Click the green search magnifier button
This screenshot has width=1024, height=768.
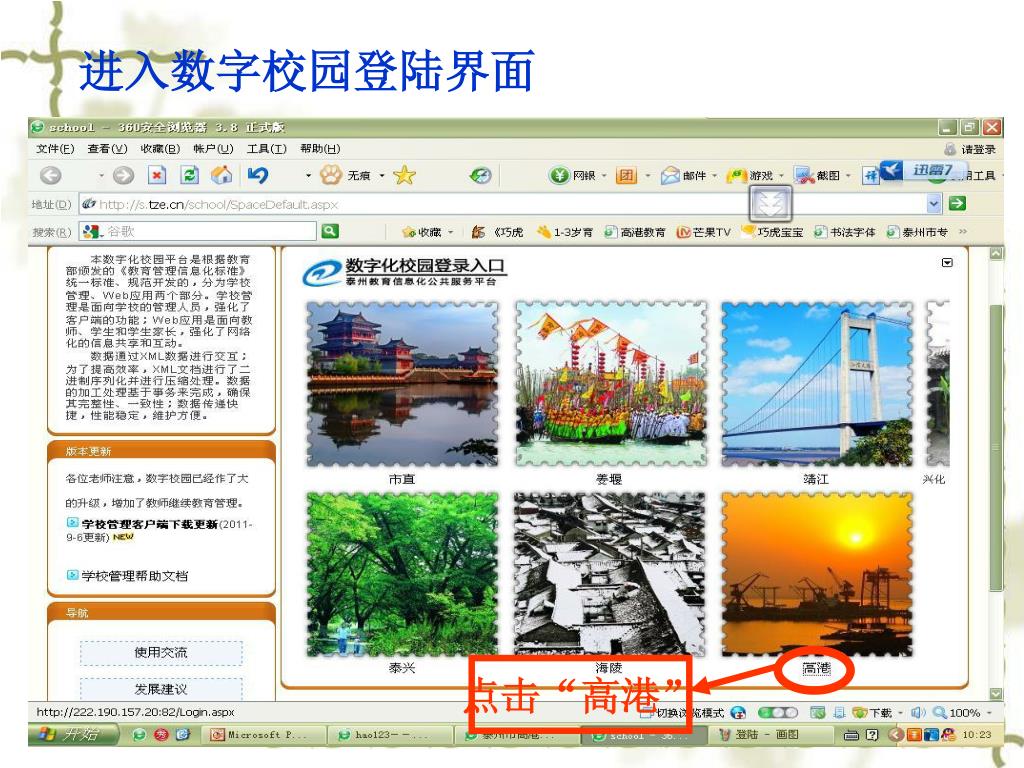(330, 231)
